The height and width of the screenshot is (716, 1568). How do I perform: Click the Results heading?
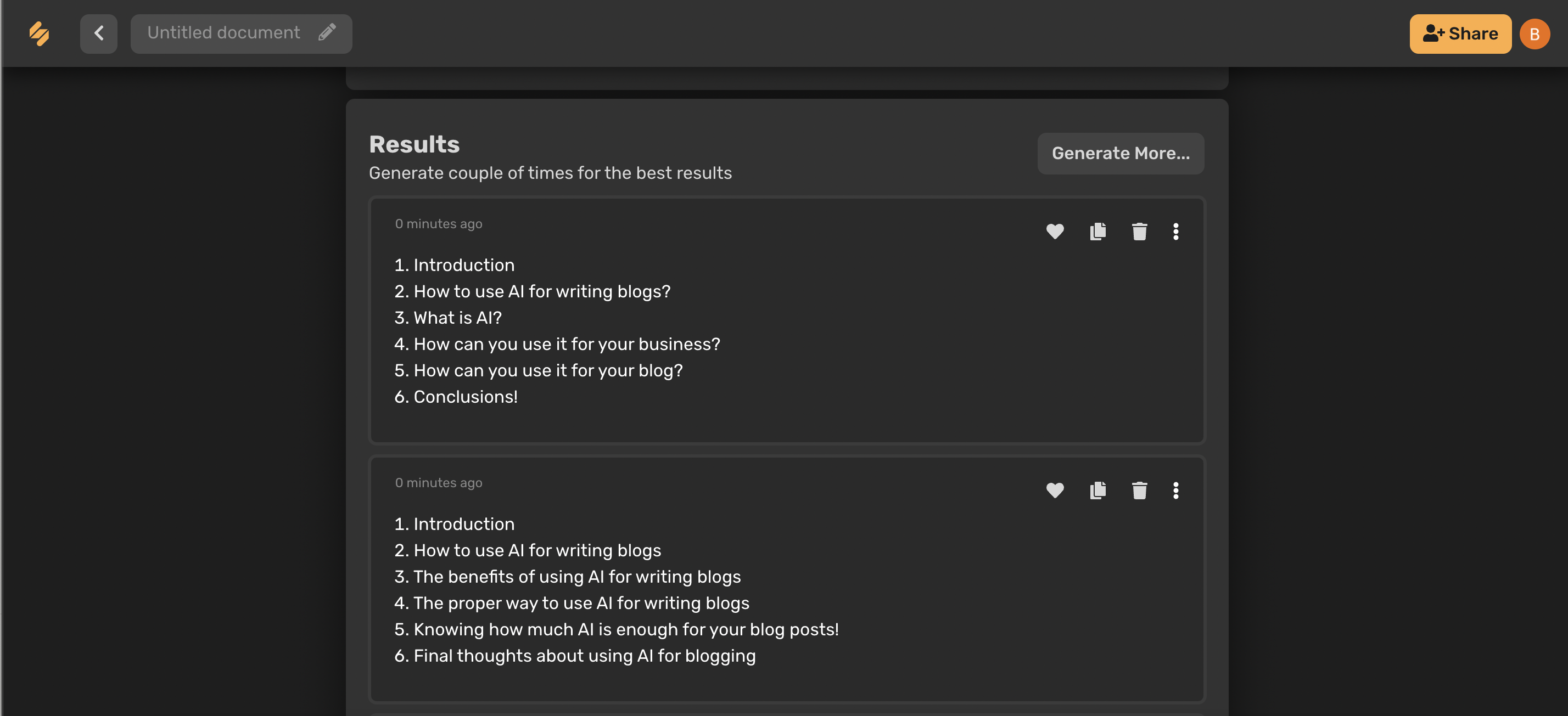[x=414, y=144]
